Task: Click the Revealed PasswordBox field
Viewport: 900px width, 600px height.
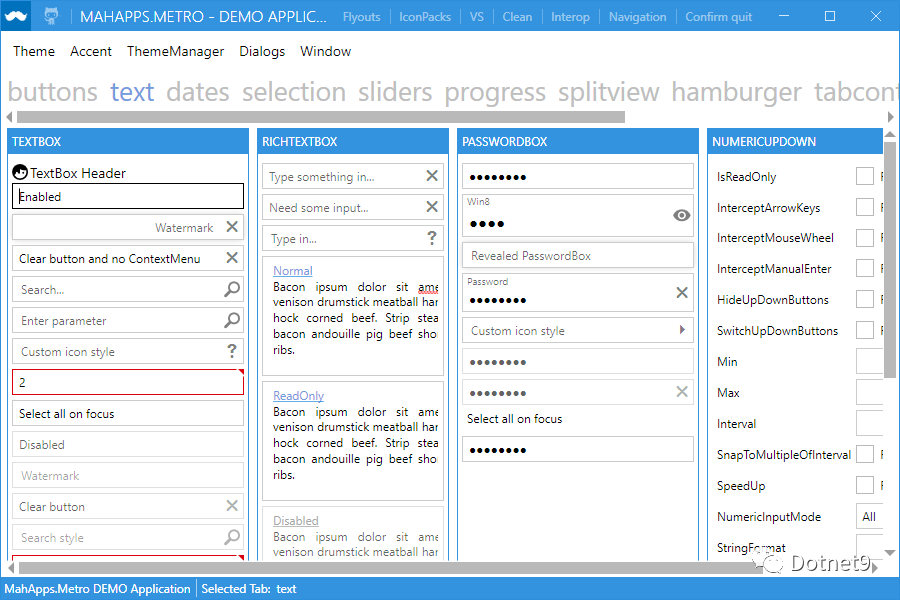Action: [x=578, y=256]
